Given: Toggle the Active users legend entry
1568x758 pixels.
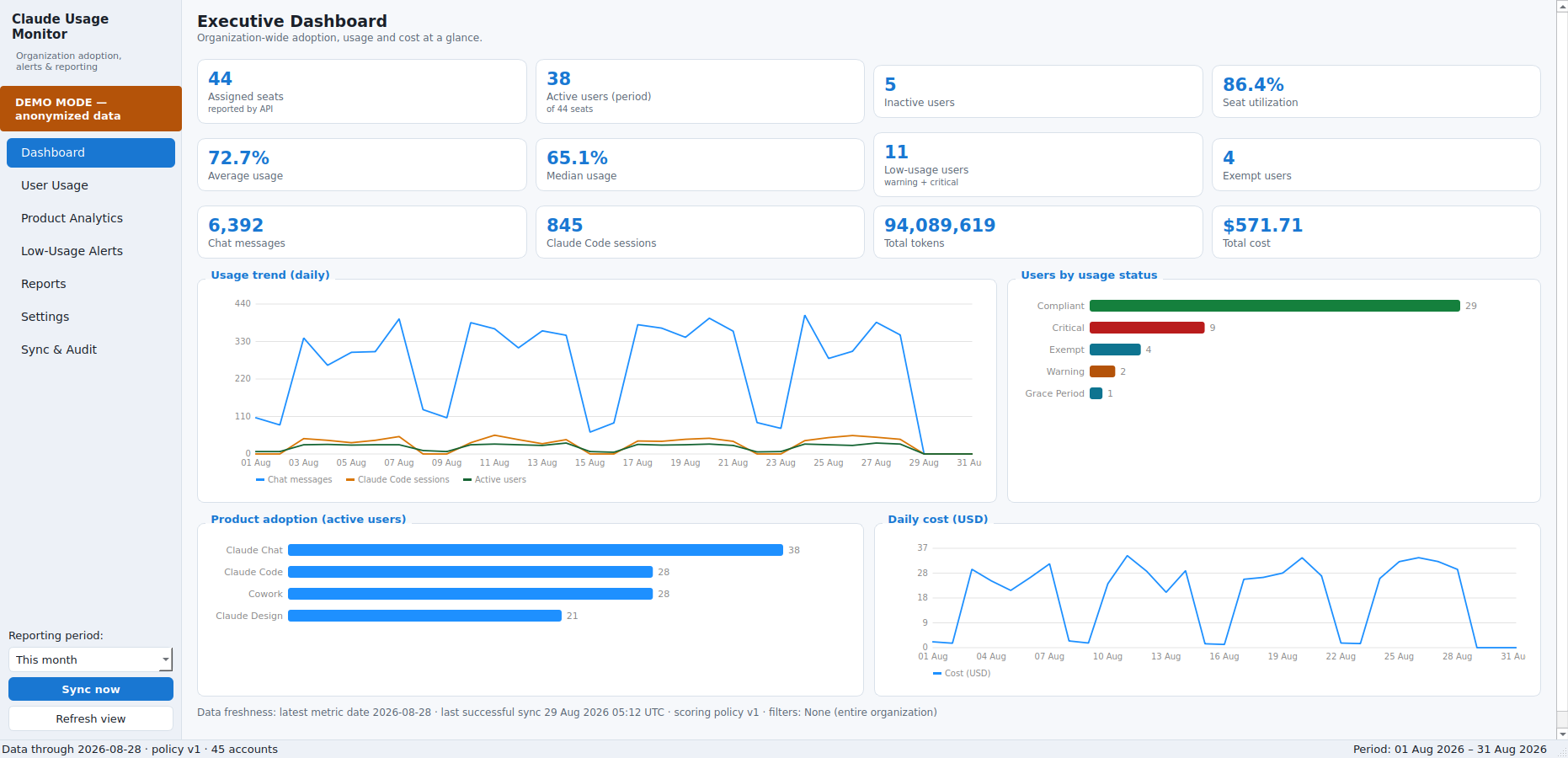Looking at the screenshot, I should tap(494, 479).
